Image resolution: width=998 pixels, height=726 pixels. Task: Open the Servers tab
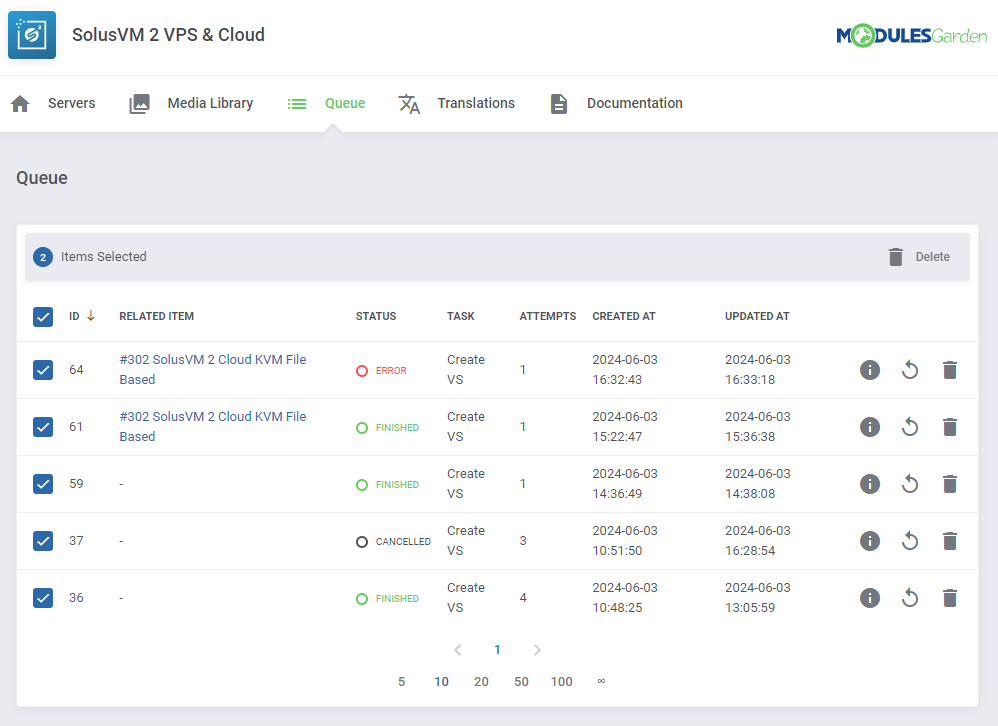(71, 103)
